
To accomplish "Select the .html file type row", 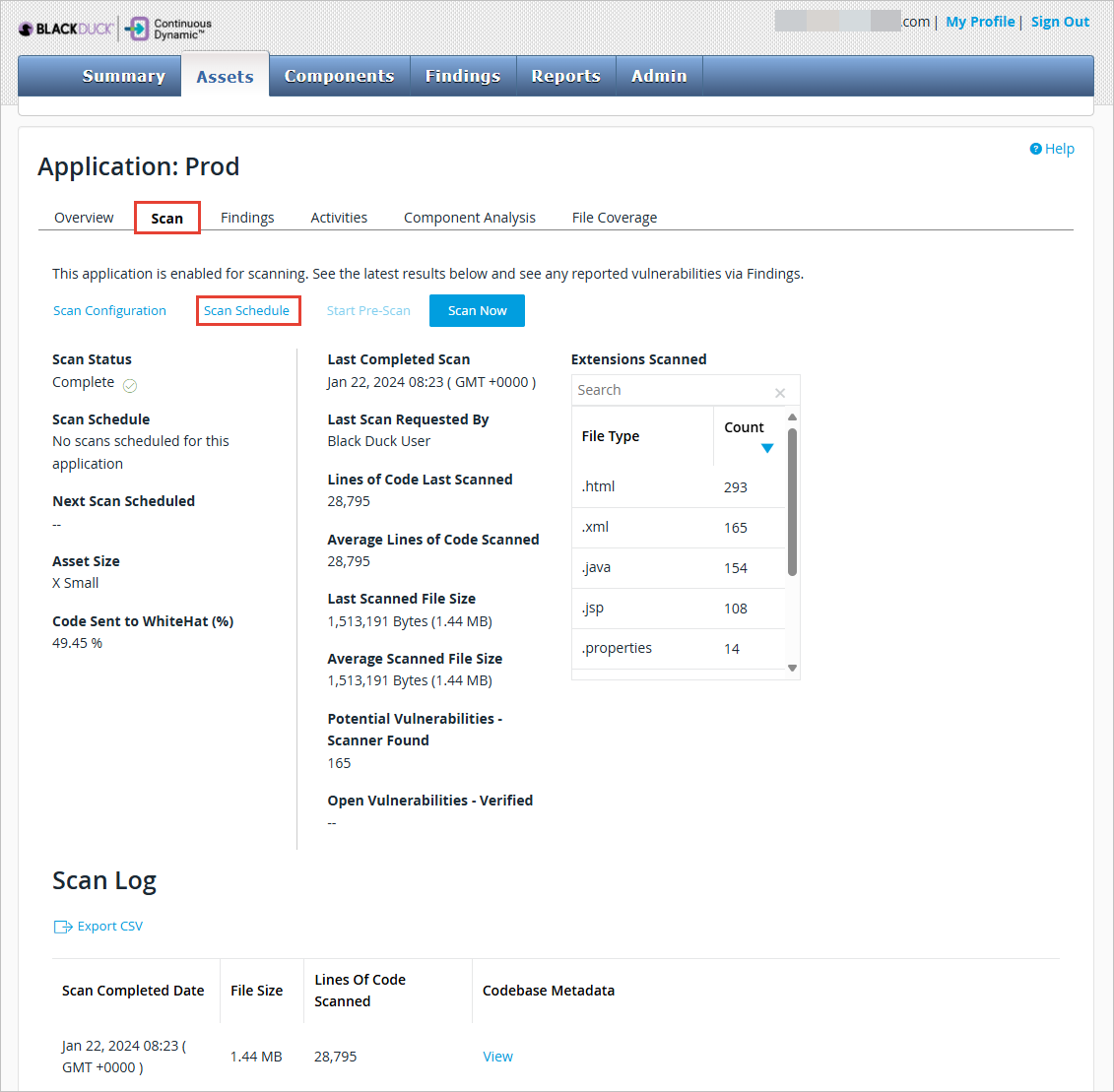I will pyautogui.click(x=679, y=487).
